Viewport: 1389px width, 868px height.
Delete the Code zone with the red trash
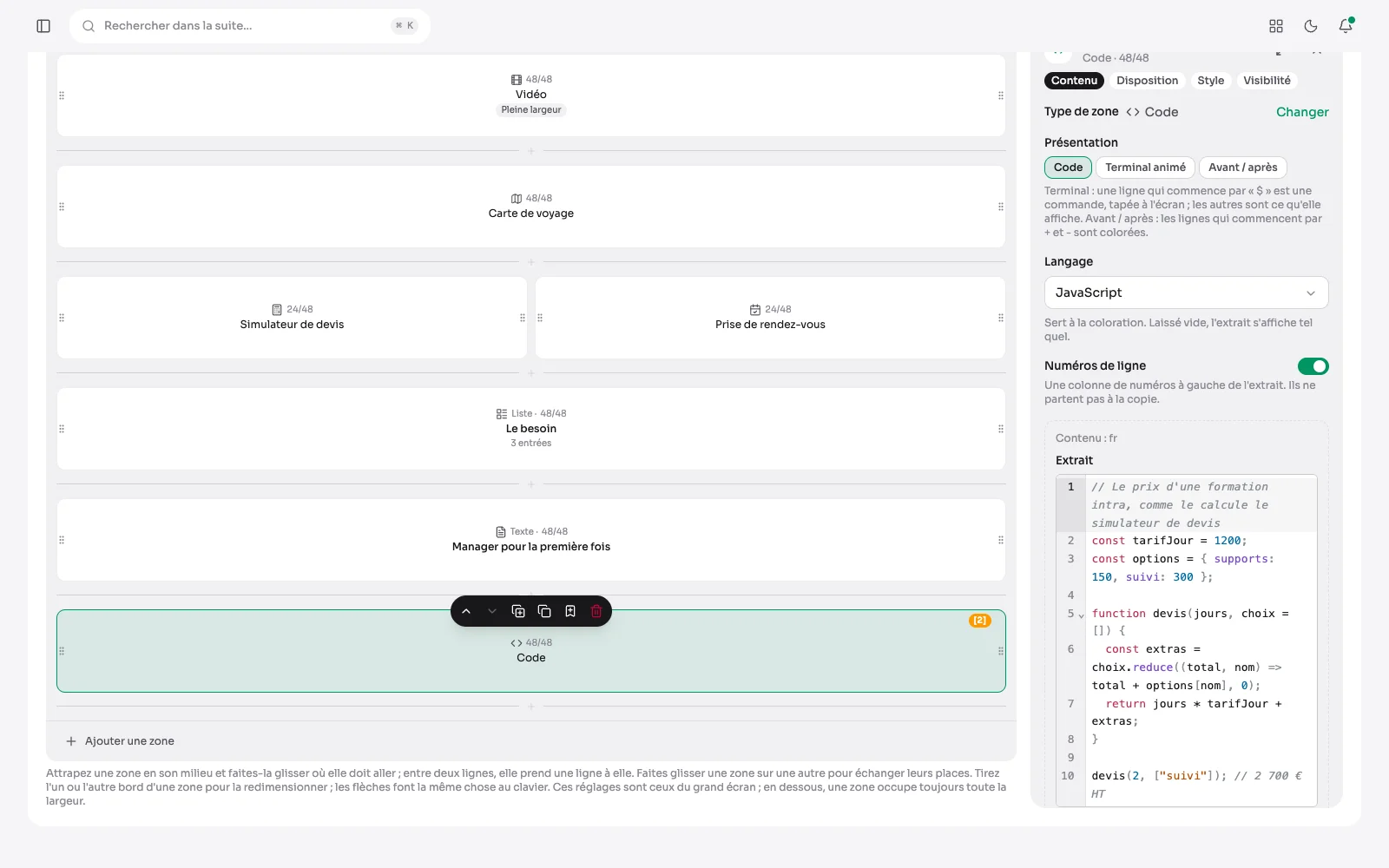pos(596,611)
